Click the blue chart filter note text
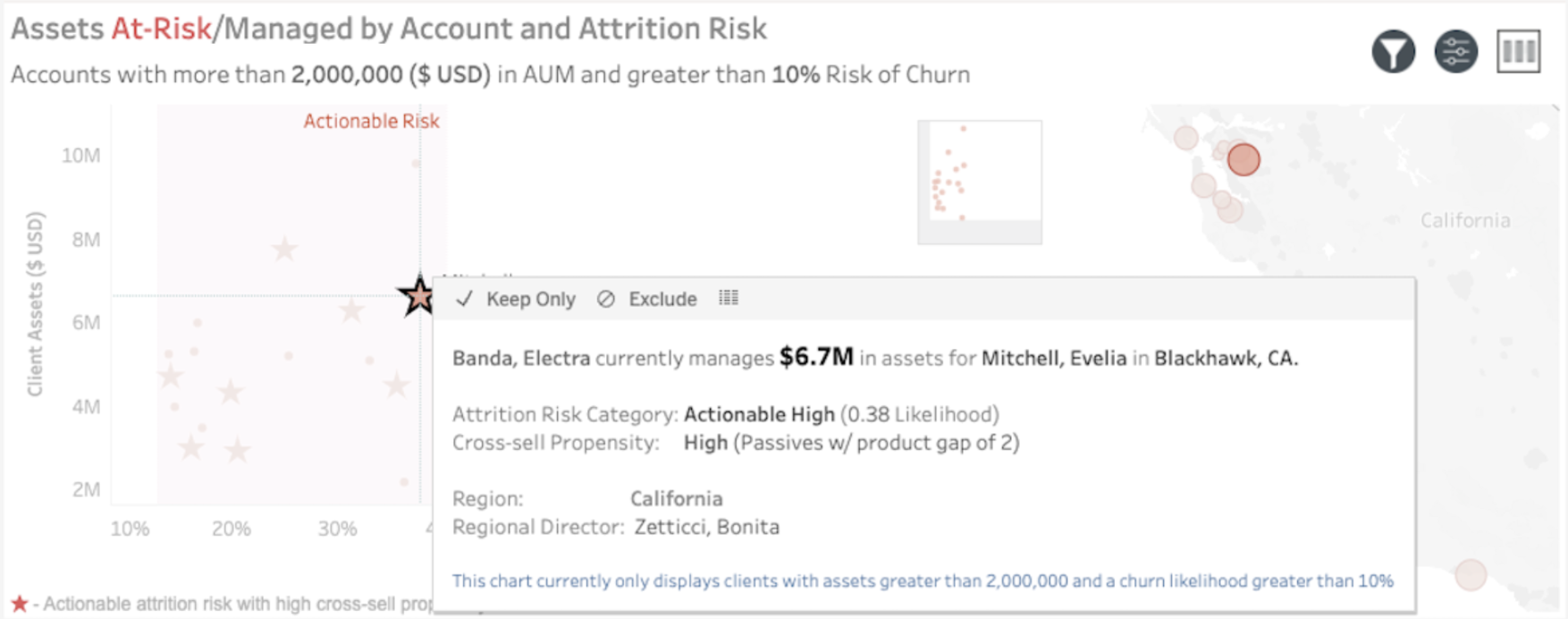Viewport: 1568px width, 619px height. click(922, 581)
